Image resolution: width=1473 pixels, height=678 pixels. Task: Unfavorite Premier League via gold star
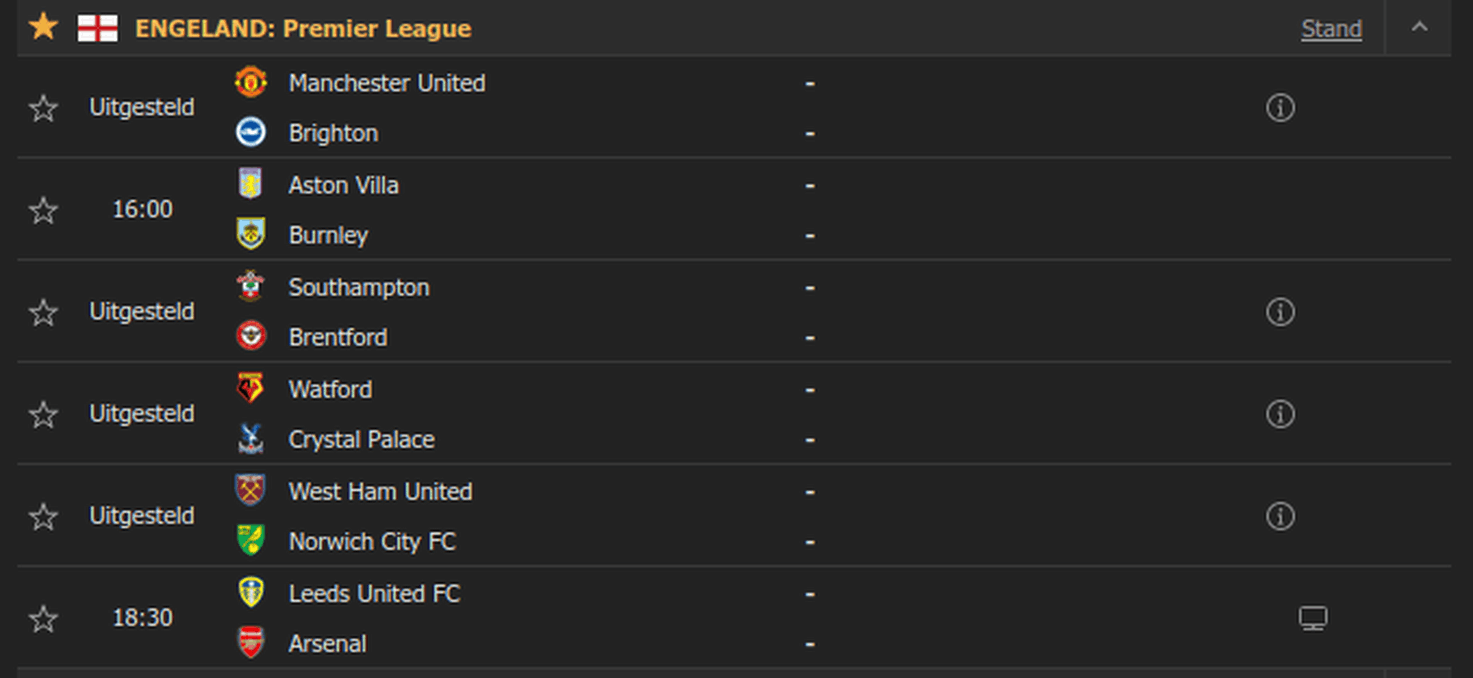click(43, 27)
